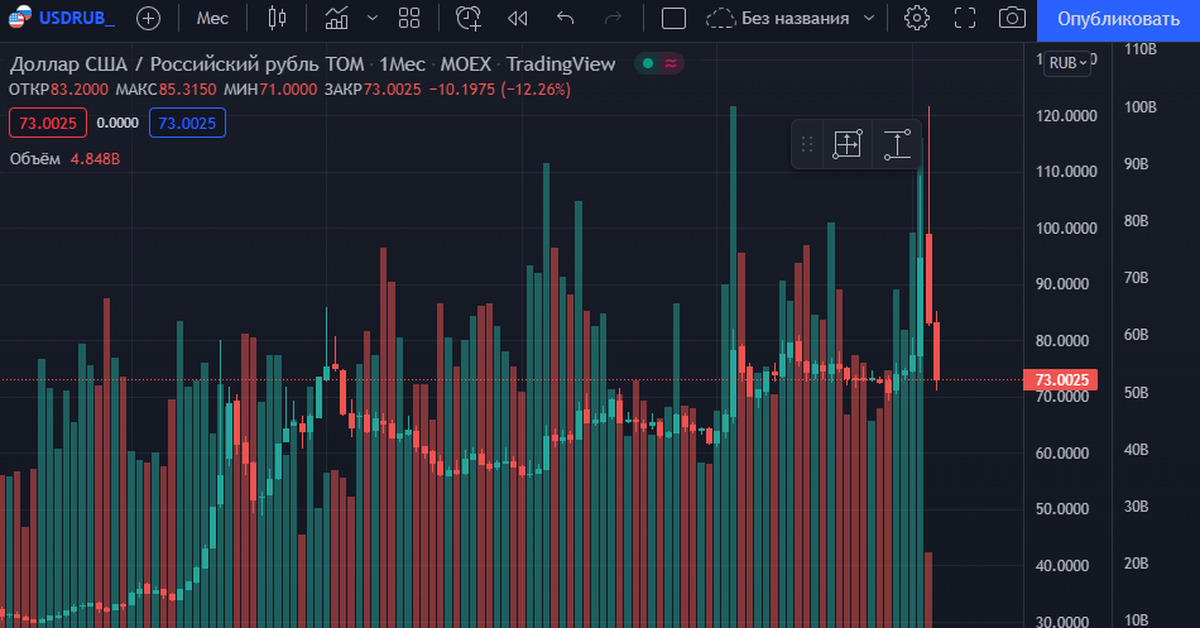Viewport: 1200px width, 628px height.
Task: Click the green market status indicator pill
Action: 660,64
